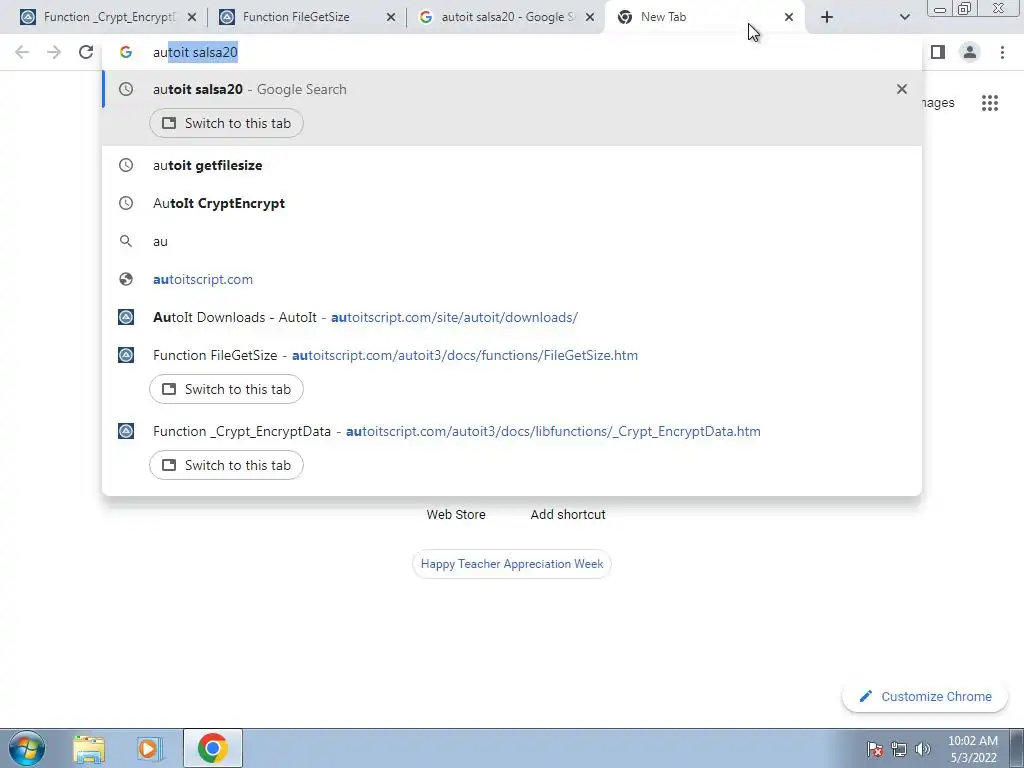Screen dimensions: 1024x768
Task: Go back using the back arrow
Action: [x=22, y=52]
